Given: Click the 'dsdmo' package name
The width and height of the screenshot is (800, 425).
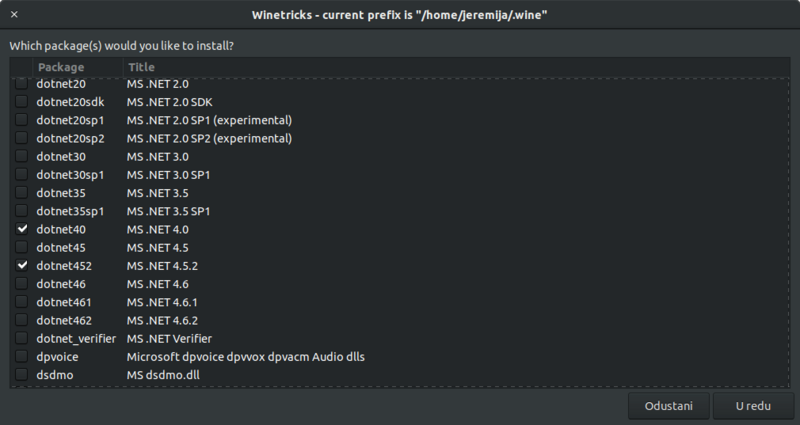Looking at the screenshot, I should (55, 375).
